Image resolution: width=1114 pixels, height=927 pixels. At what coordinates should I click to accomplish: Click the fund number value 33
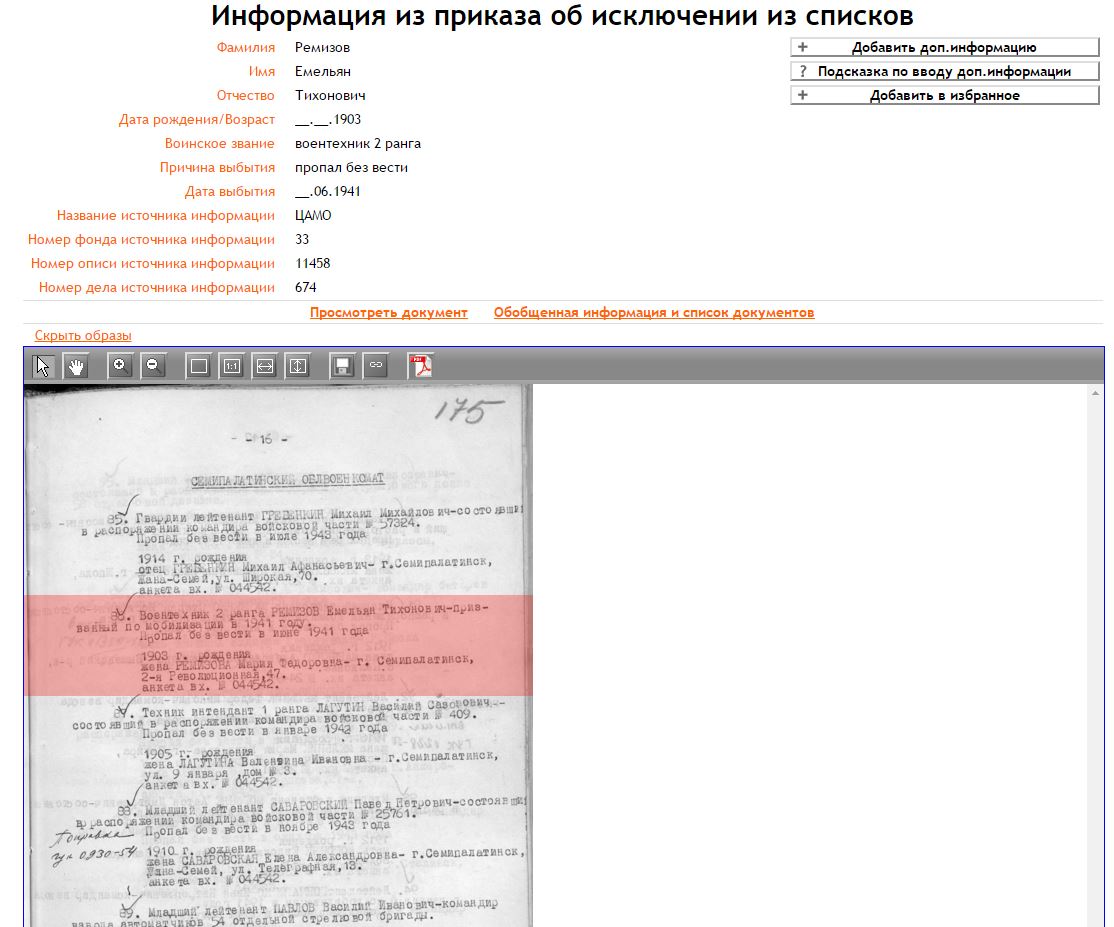click(x=302, y=239)
